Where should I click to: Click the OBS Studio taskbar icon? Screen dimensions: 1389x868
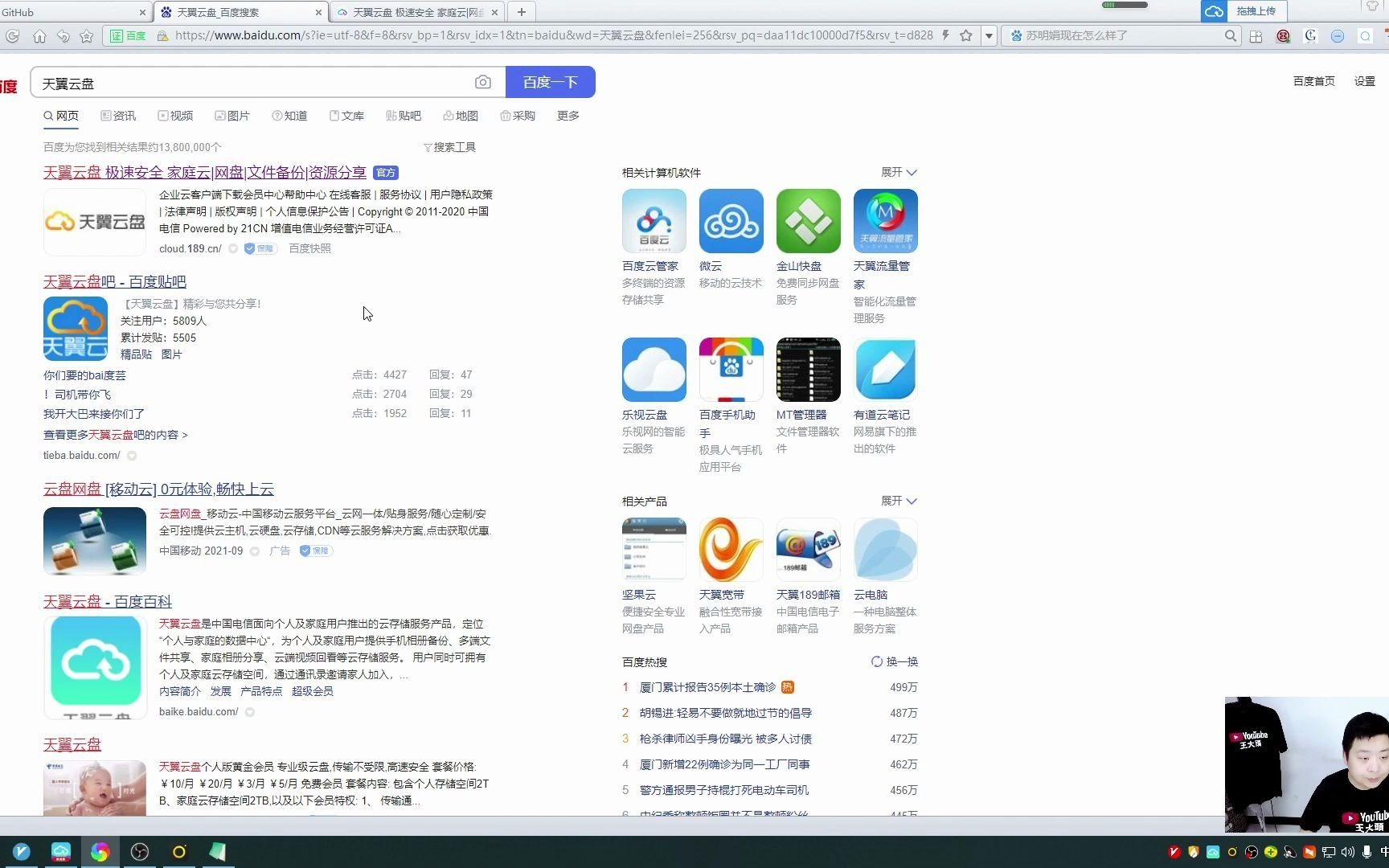pyautogui.click(x=140, y=851)
